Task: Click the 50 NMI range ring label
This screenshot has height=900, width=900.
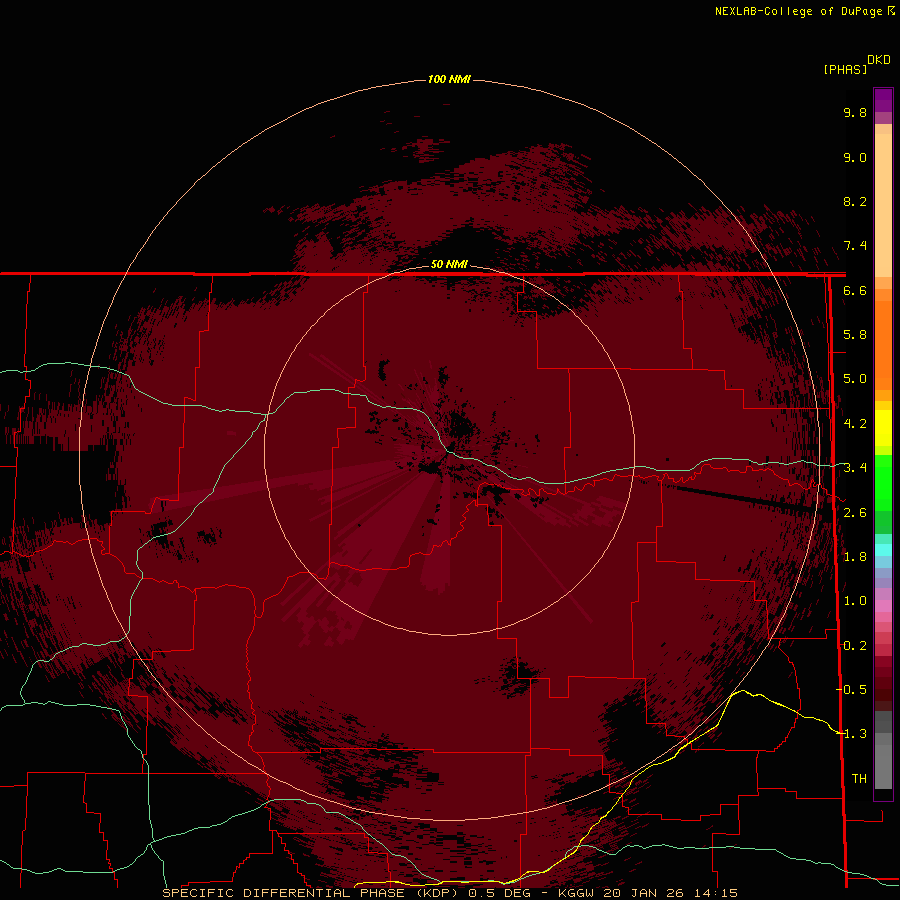Action: [449, 264]
